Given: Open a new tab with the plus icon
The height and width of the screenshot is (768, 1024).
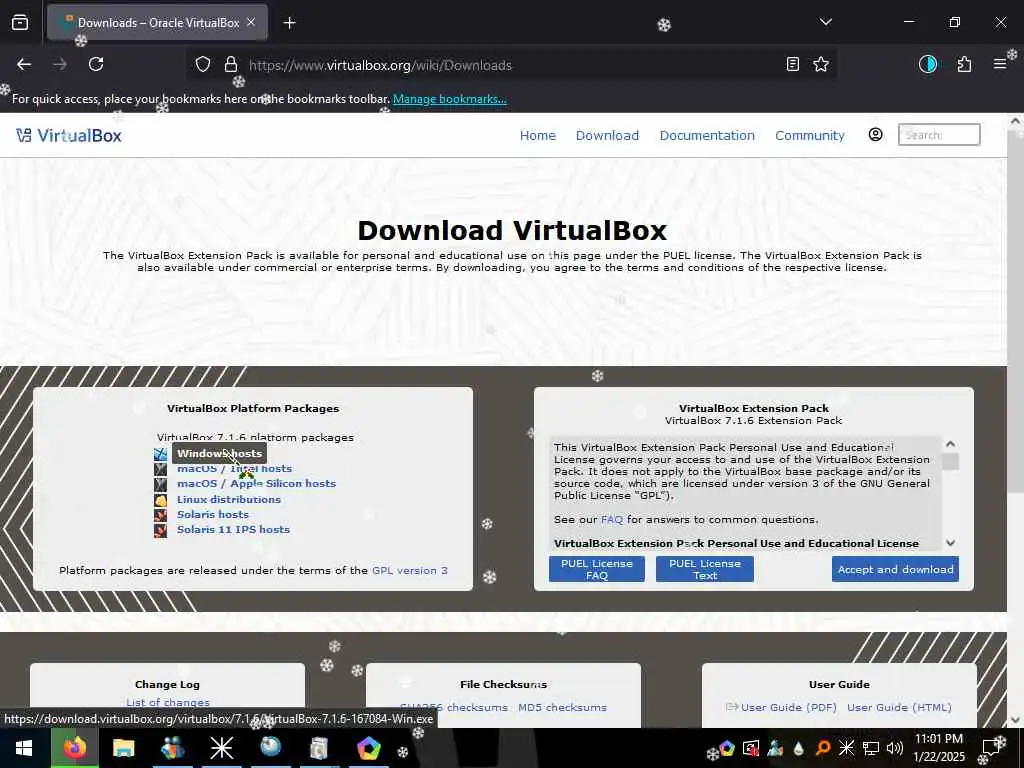Looking at the screenshot, I should pos(289,23).
